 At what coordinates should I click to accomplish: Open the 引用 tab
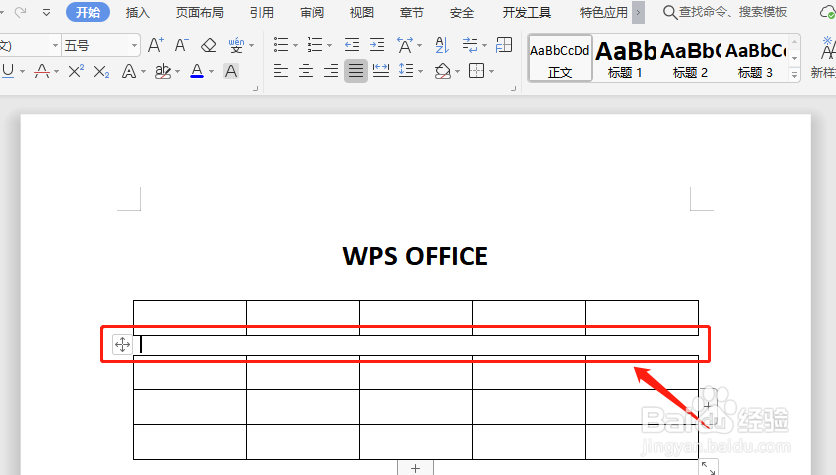[x=262, y=12]
